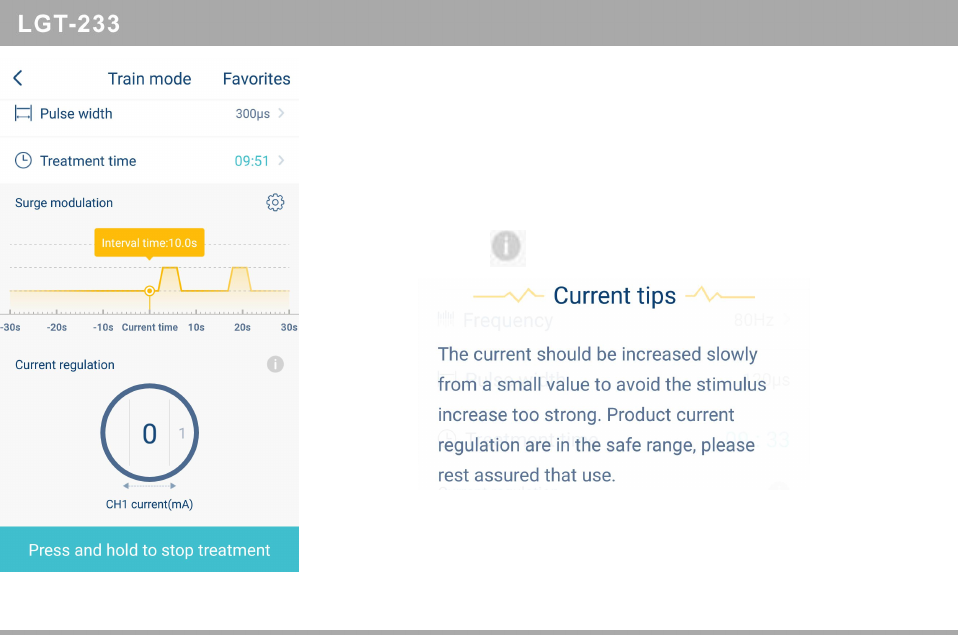Click the Pulse width icon
958x635 pixels.
pos(23,114)
